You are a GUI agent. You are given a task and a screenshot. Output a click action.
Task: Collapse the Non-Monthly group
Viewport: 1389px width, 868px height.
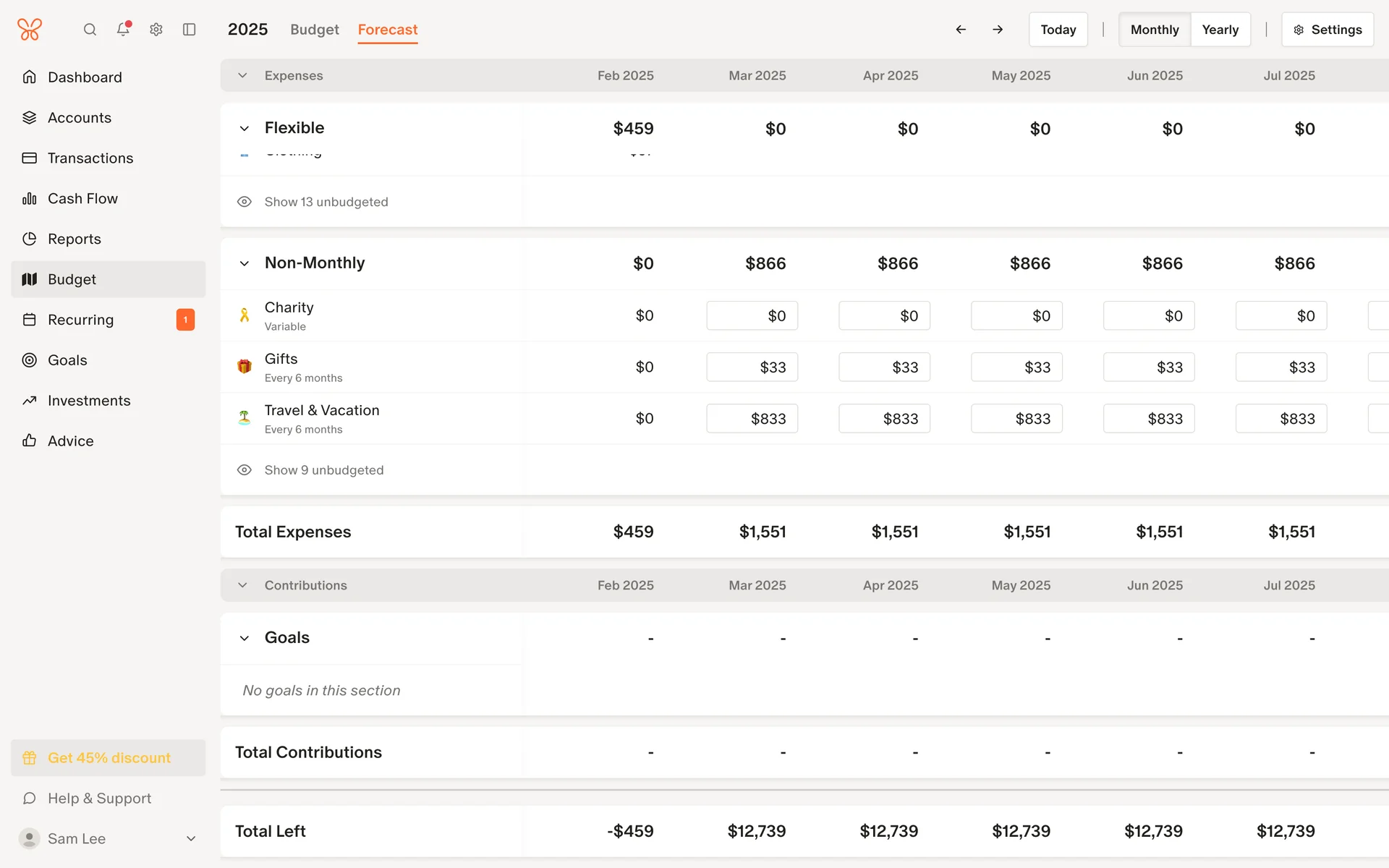[245, 263]
